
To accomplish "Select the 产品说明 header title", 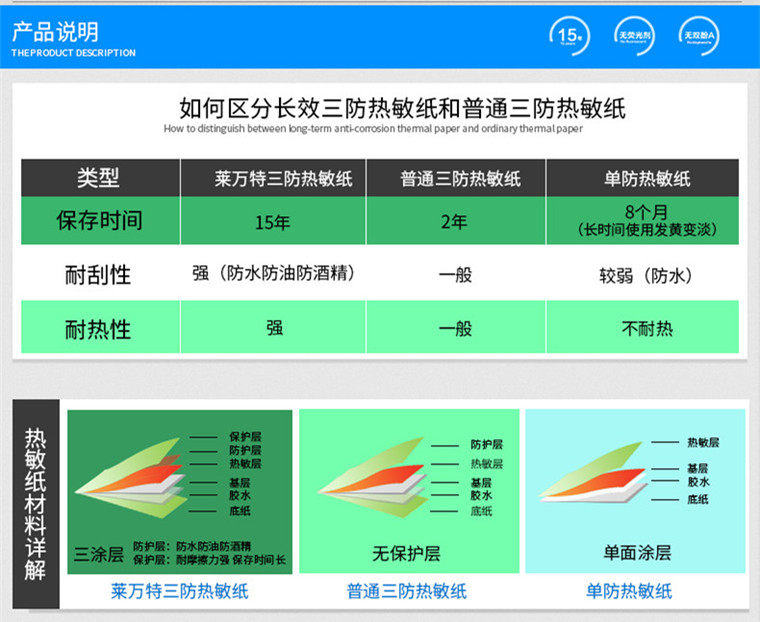I will 55,32.
